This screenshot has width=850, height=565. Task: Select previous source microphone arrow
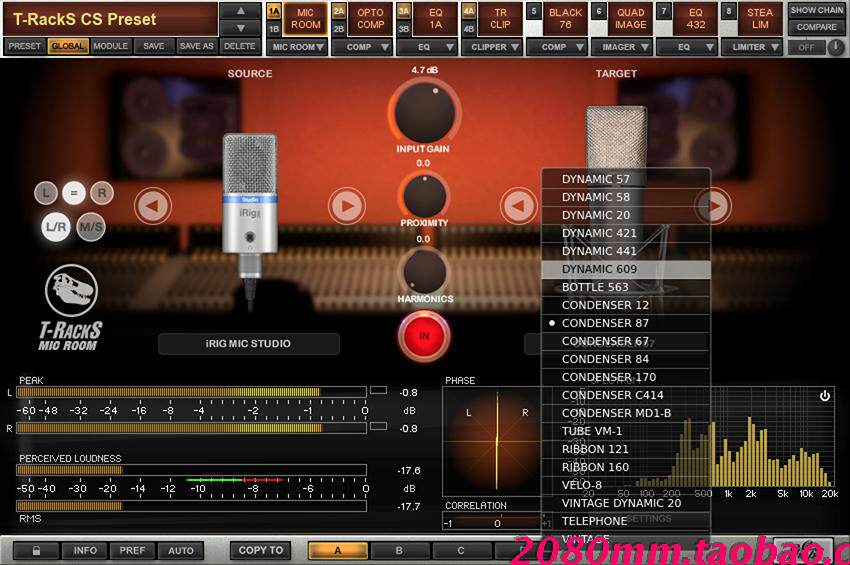[x=153, y=206]
